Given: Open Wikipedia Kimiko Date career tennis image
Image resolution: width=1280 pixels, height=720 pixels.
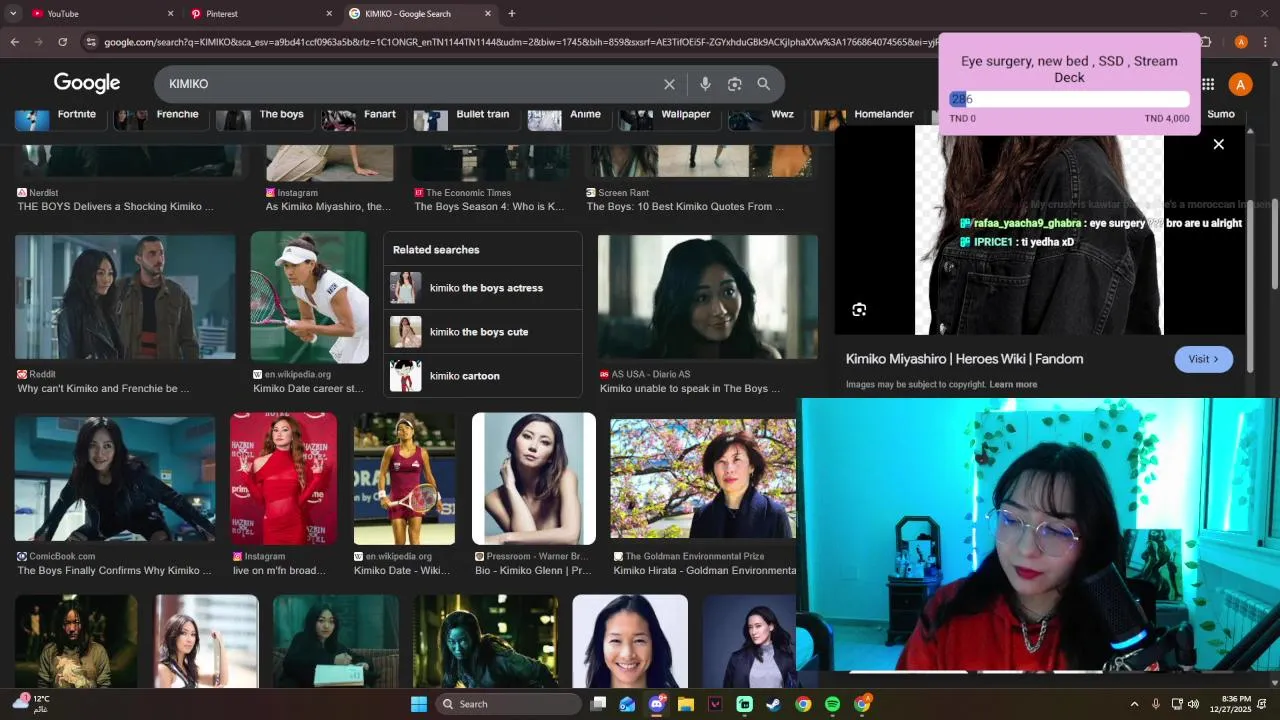Looking at the screenshot, I should tap(309, 297).
